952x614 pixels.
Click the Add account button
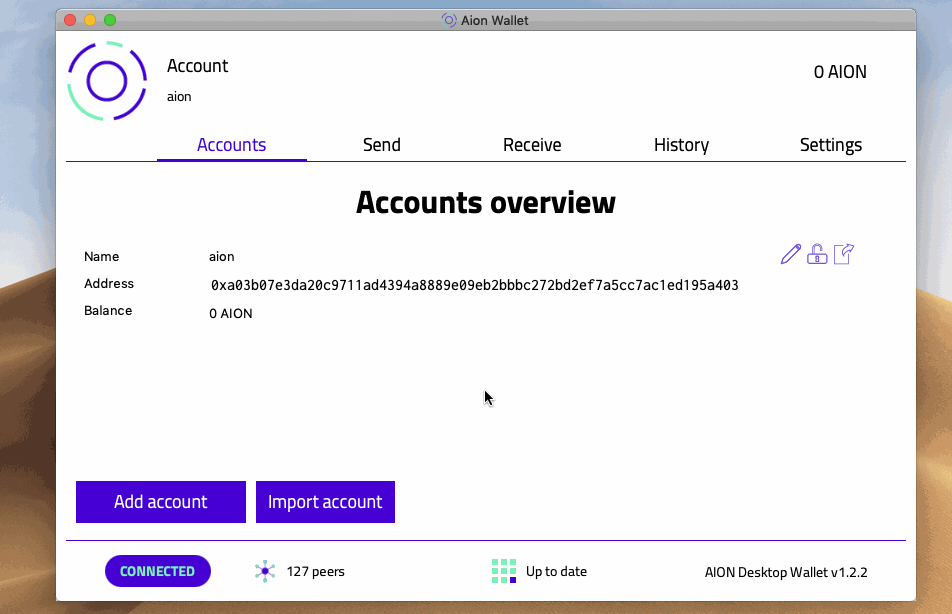click(x=161, y=502)
